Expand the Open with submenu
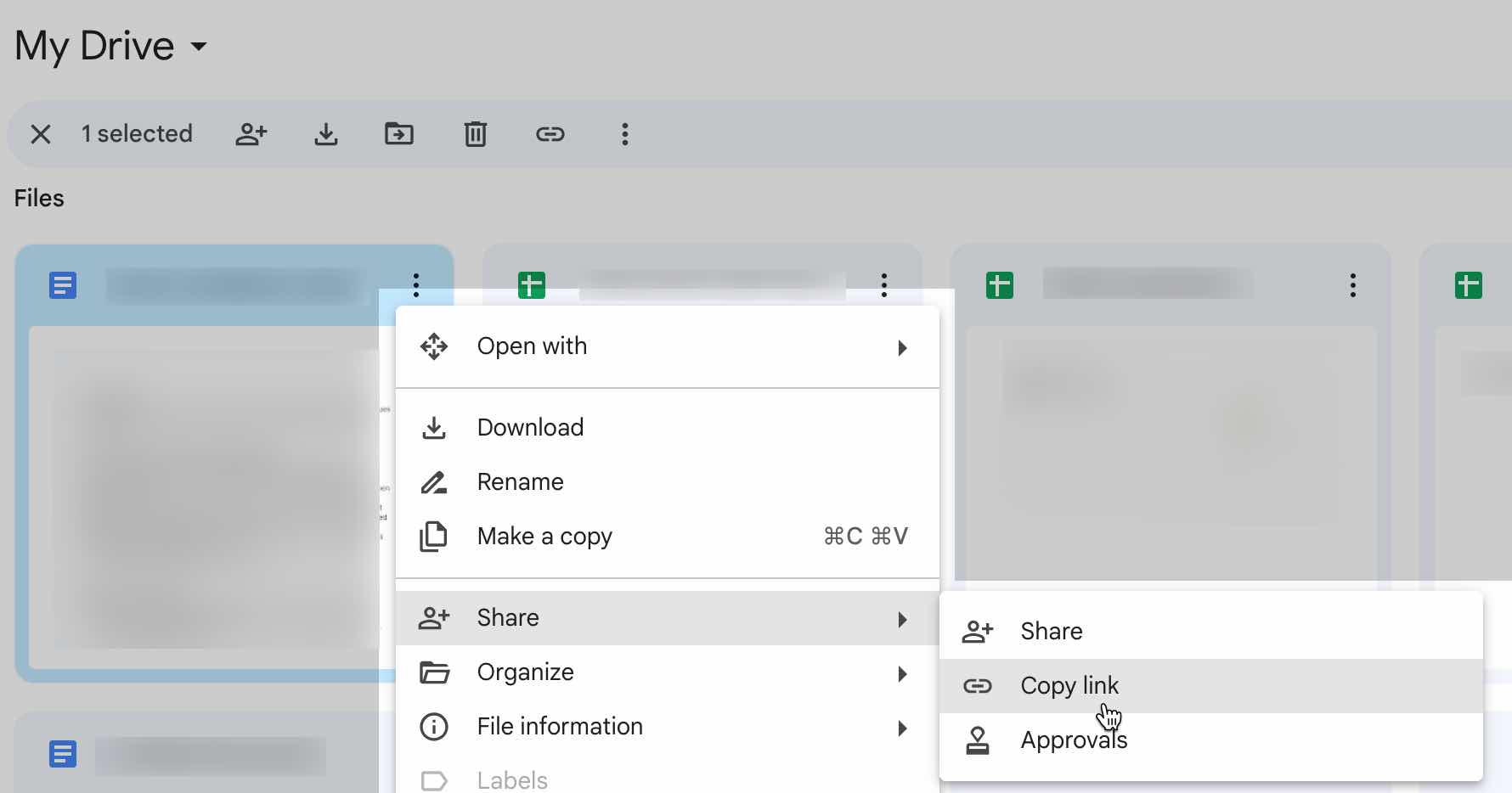Viewport: 1512px width, 793px height. 902,347
